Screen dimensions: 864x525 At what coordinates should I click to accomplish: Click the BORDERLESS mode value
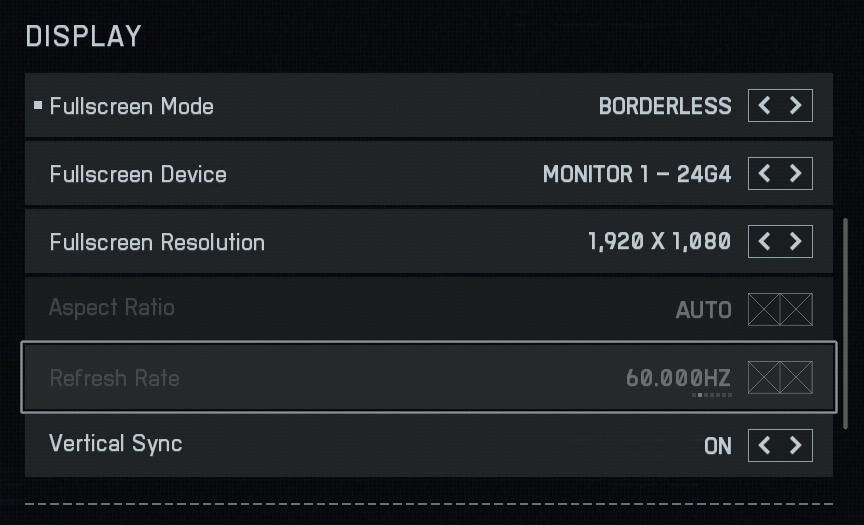[665, 106]
